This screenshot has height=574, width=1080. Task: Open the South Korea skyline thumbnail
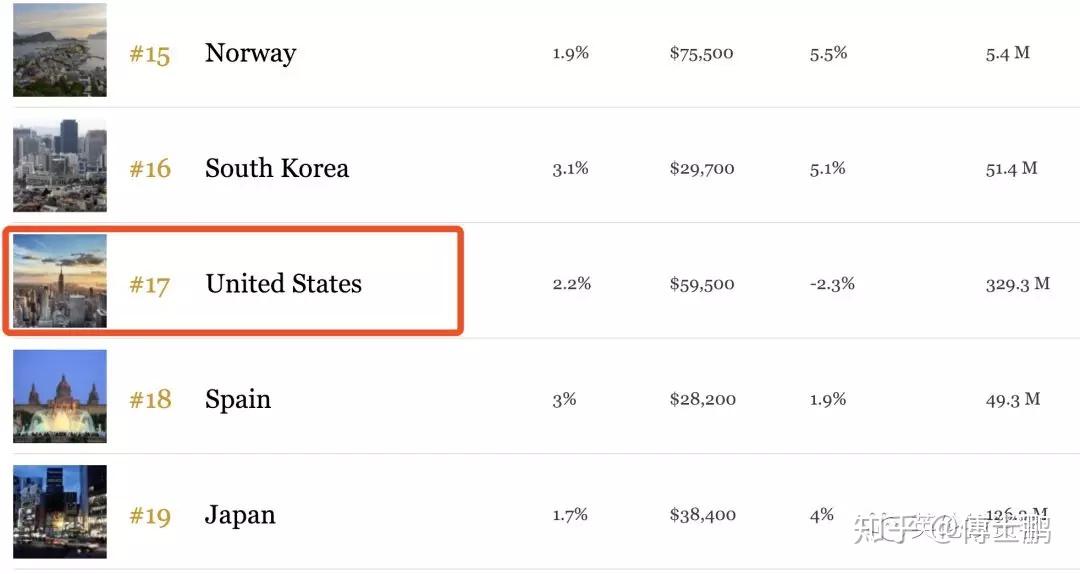60,165
